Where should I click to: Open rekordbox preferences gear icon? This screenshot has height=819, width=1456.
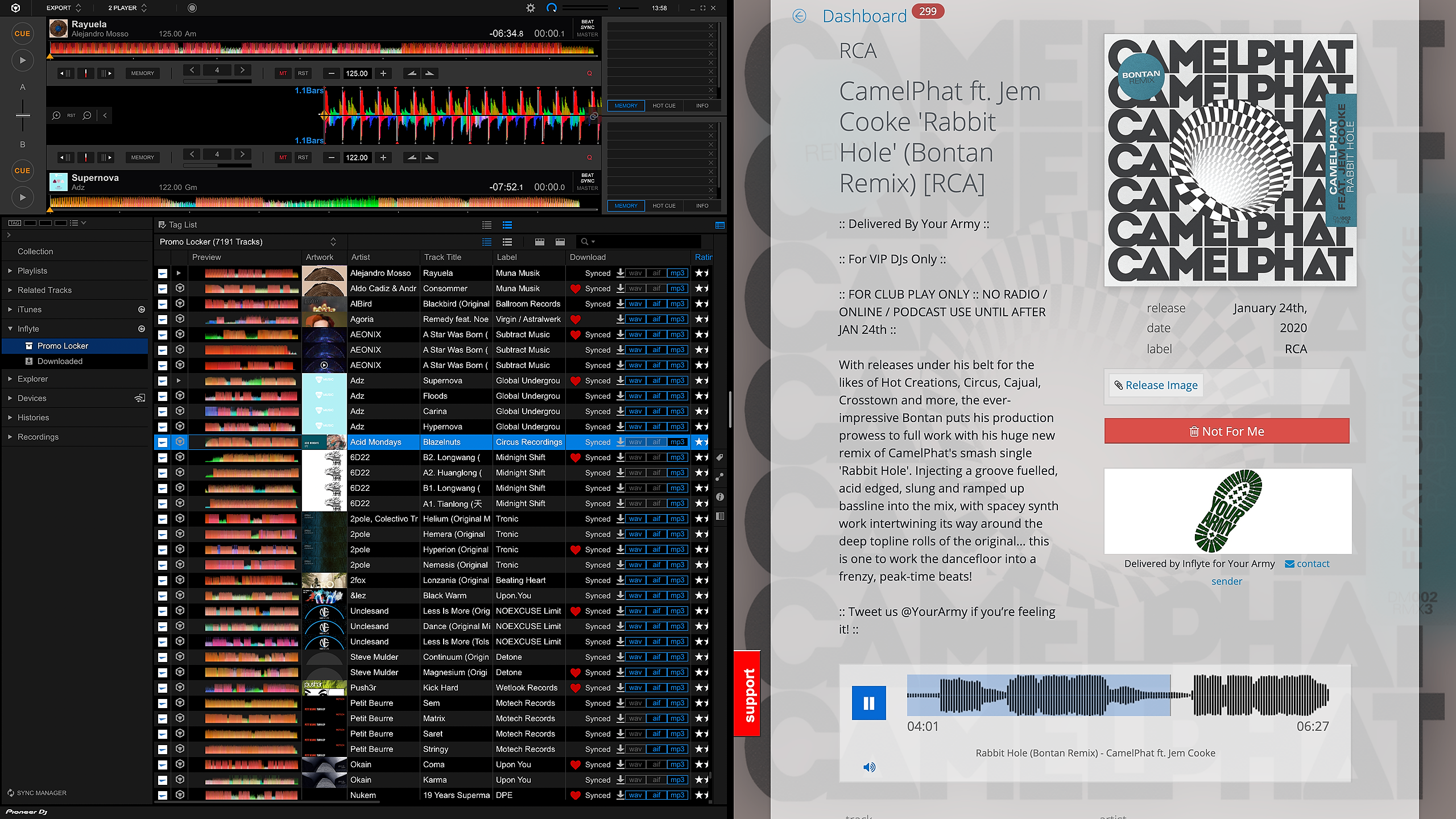531,8
